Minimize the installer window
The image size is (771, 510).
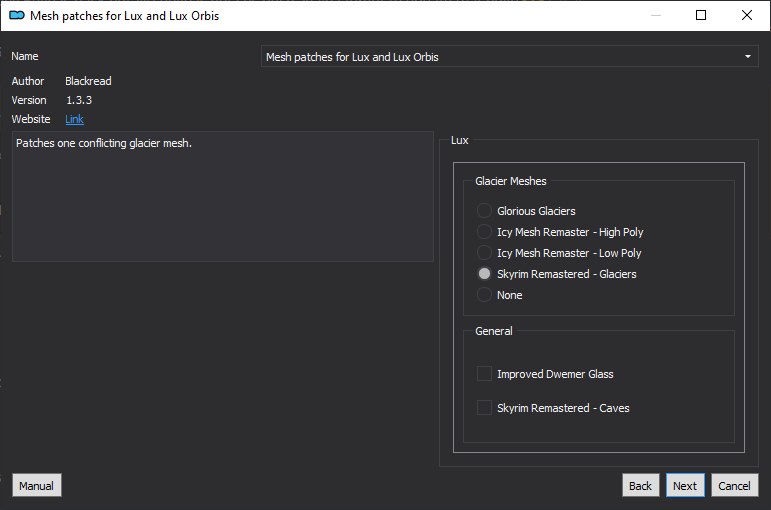(x=656, y=15)
